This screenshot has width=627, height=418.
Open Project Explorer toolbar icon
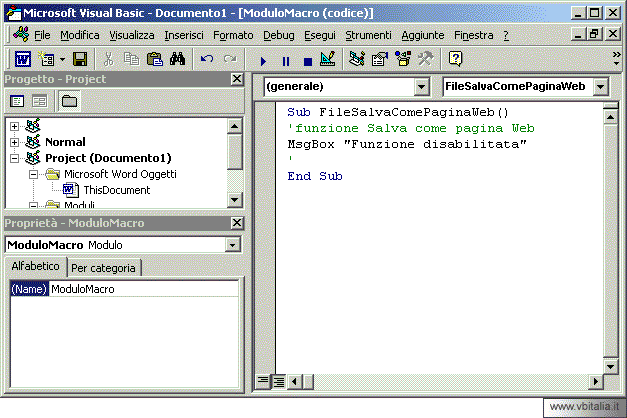(x=356, y=60)
